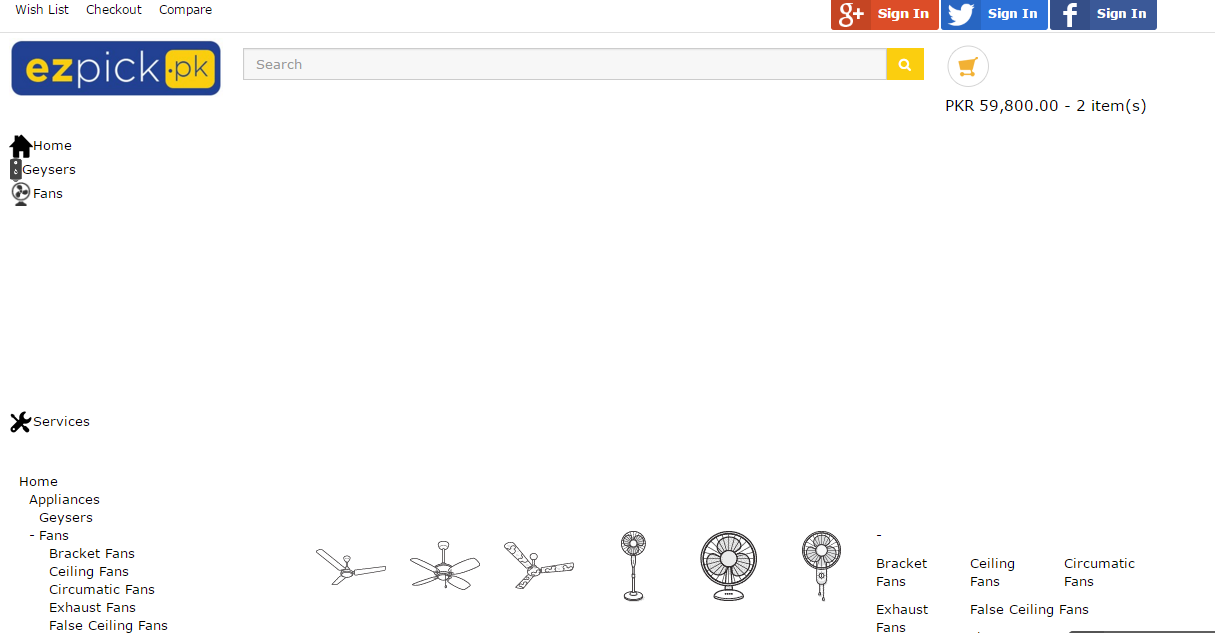Open Wish List in top menu
Image resolution: width=1215 pixels, height=633 pixels.
42,10
